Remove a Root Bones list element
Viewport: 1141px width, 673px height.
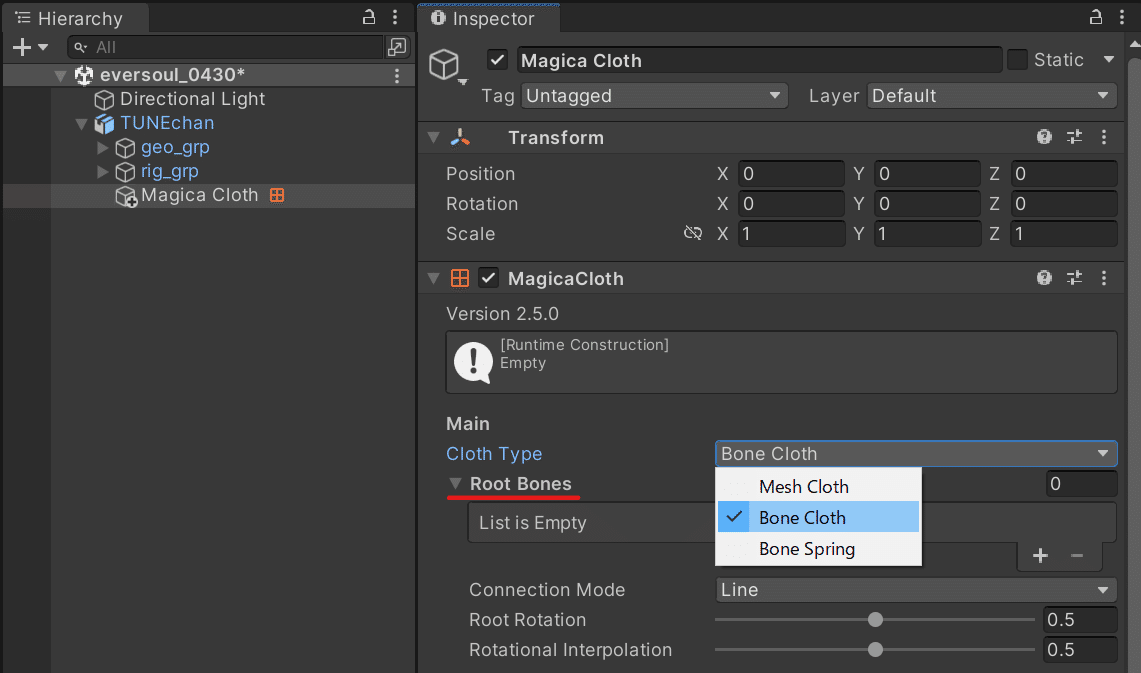[1077, 557]
